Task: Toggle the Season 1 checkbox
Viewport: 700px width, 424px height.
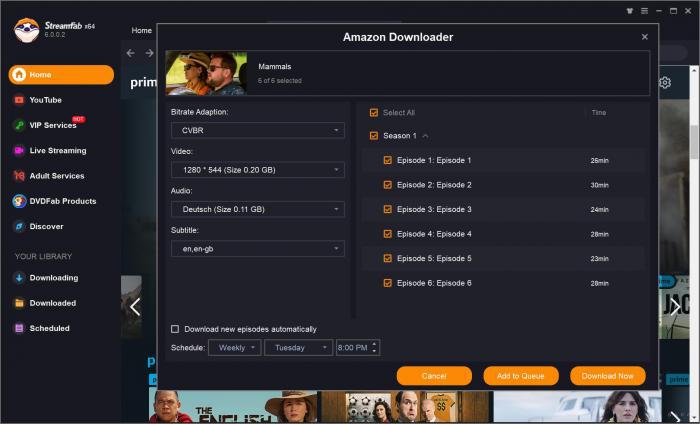Action: click(x=374, y=135)
